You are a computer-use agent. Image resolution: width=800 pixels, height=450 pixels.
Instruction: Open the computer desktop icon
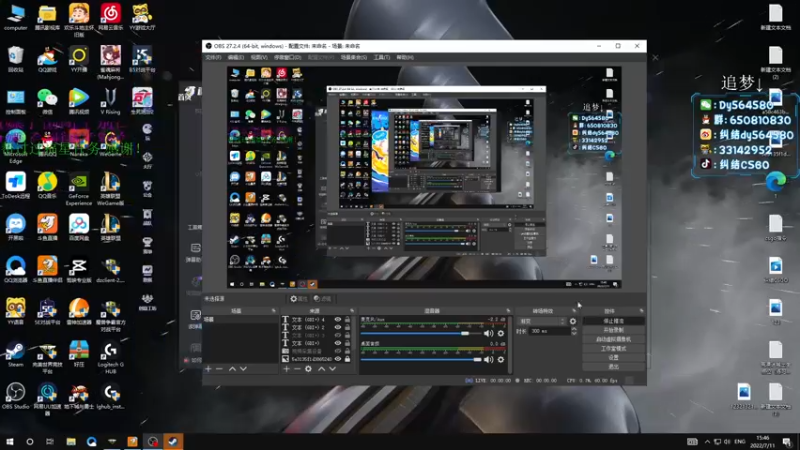coord(15,17)
